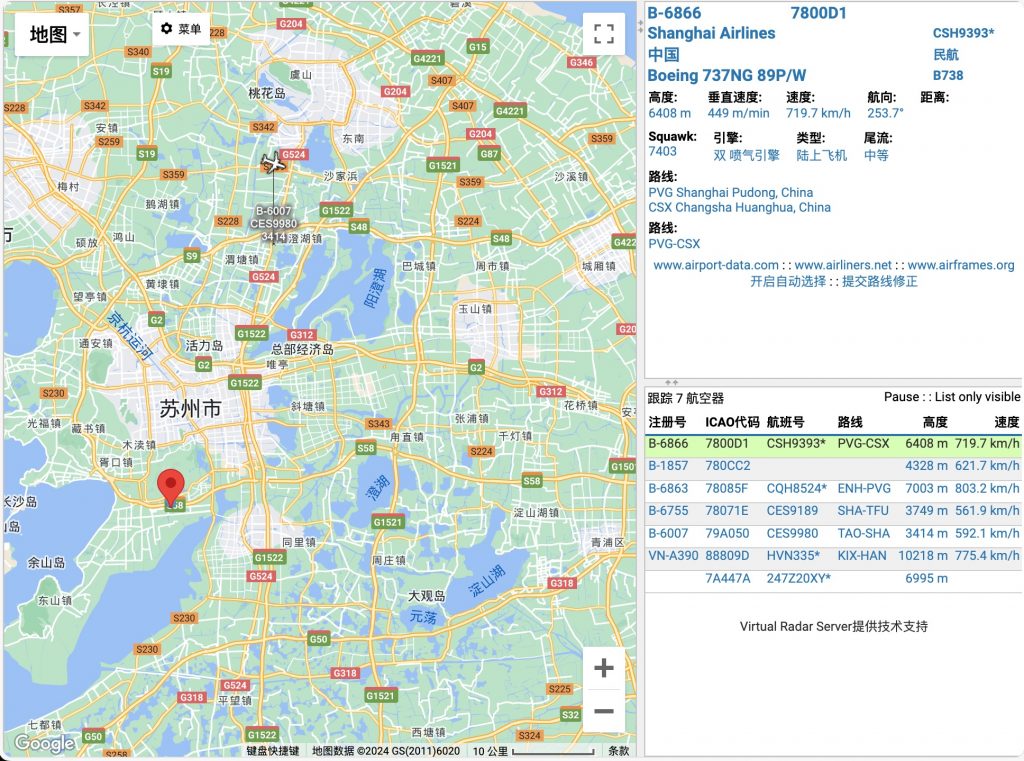
Task: Click 提交路线修正 link
Action: 879,282
